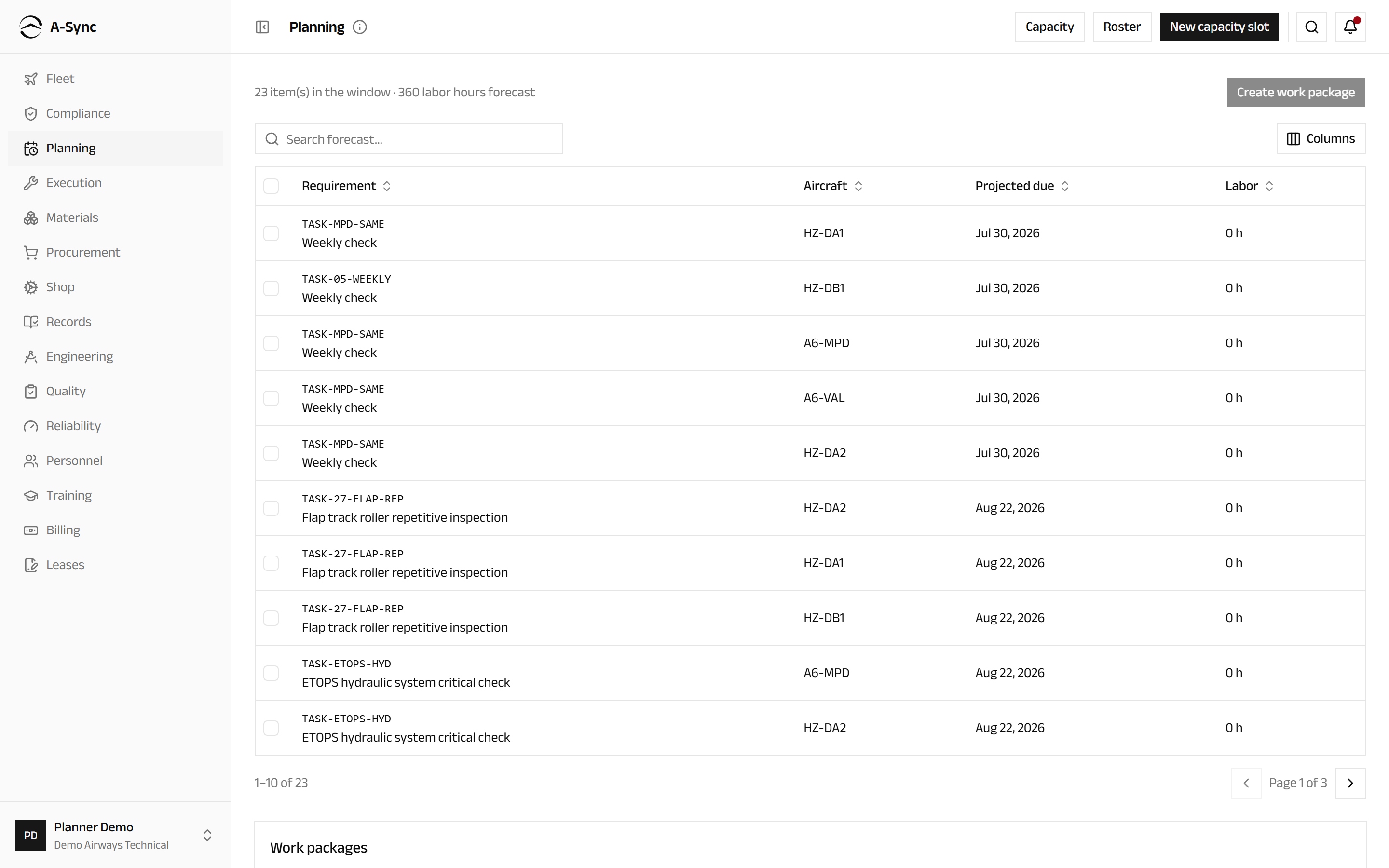Expand the Planner Demo account switcher
The image size is (1389, 868).
[x=115, y=835]
